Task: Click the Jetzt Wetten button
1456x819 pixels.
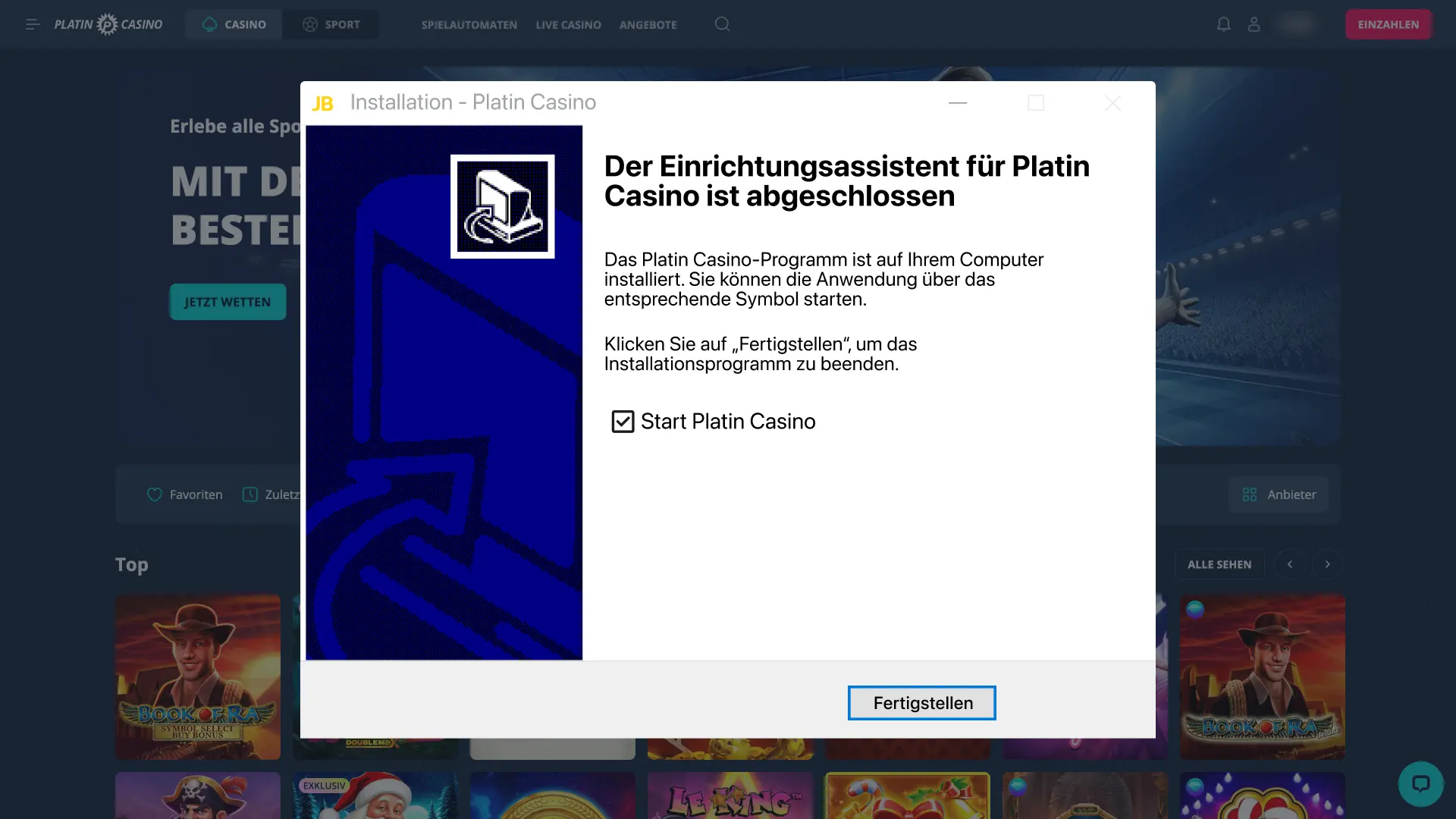Action: tap(227, 301)
